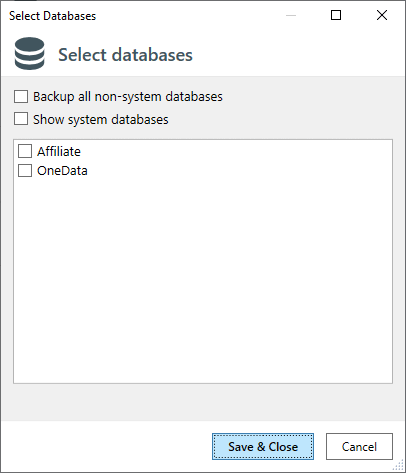
Task: Click the Select Databases title bar text
Action: (53, 16)
